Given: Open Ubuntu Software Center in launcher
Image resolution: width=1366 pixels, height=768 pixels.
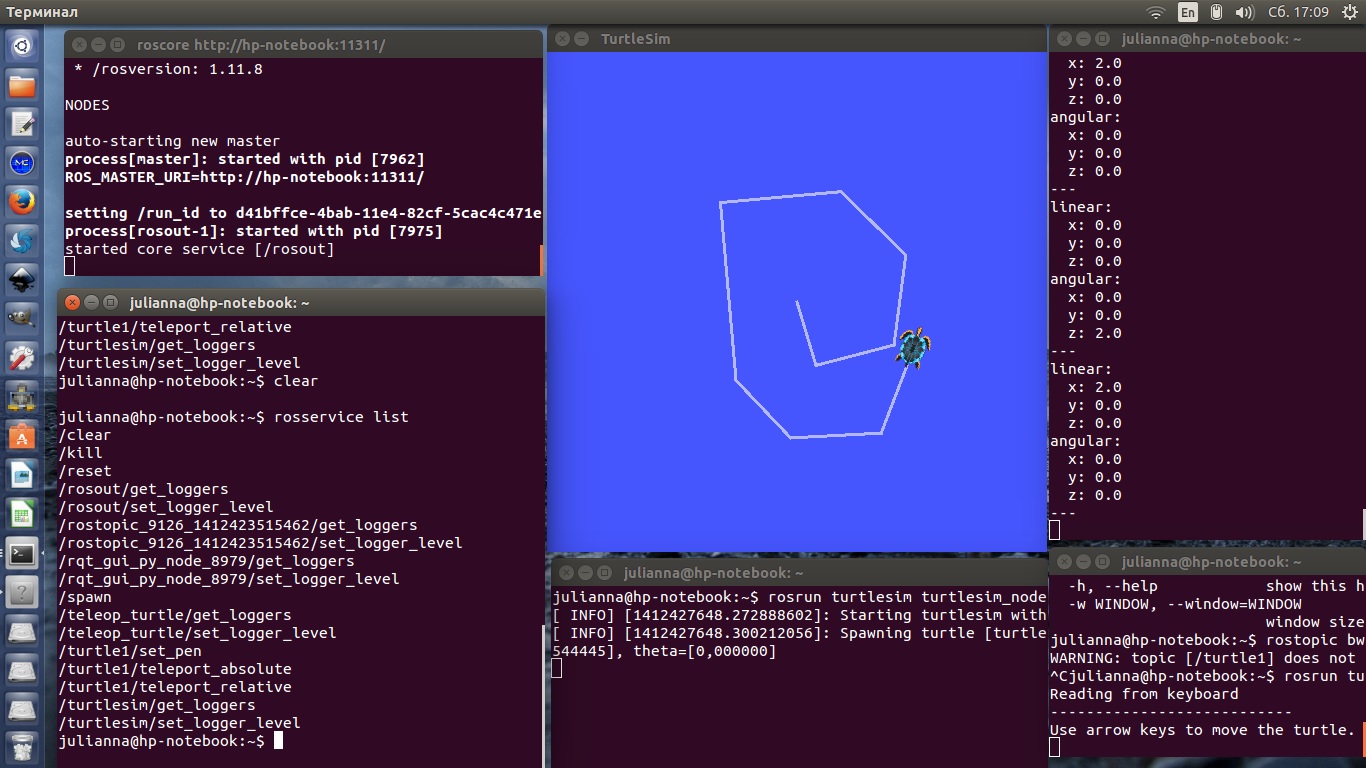Looking at the screenshot, I should pos(22,436).
